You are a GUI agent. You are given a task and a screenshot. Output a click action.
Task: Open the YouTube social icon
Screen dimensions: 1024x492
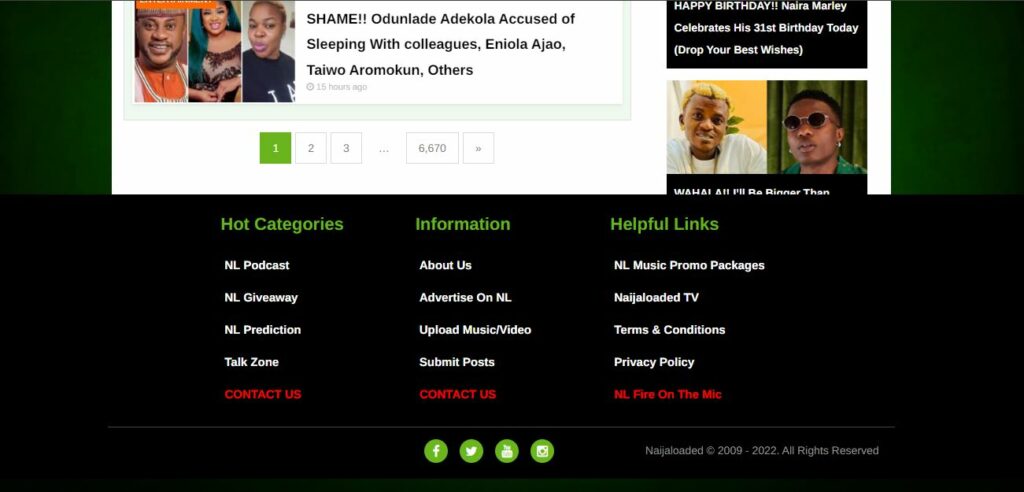click(x=507, y=451)
